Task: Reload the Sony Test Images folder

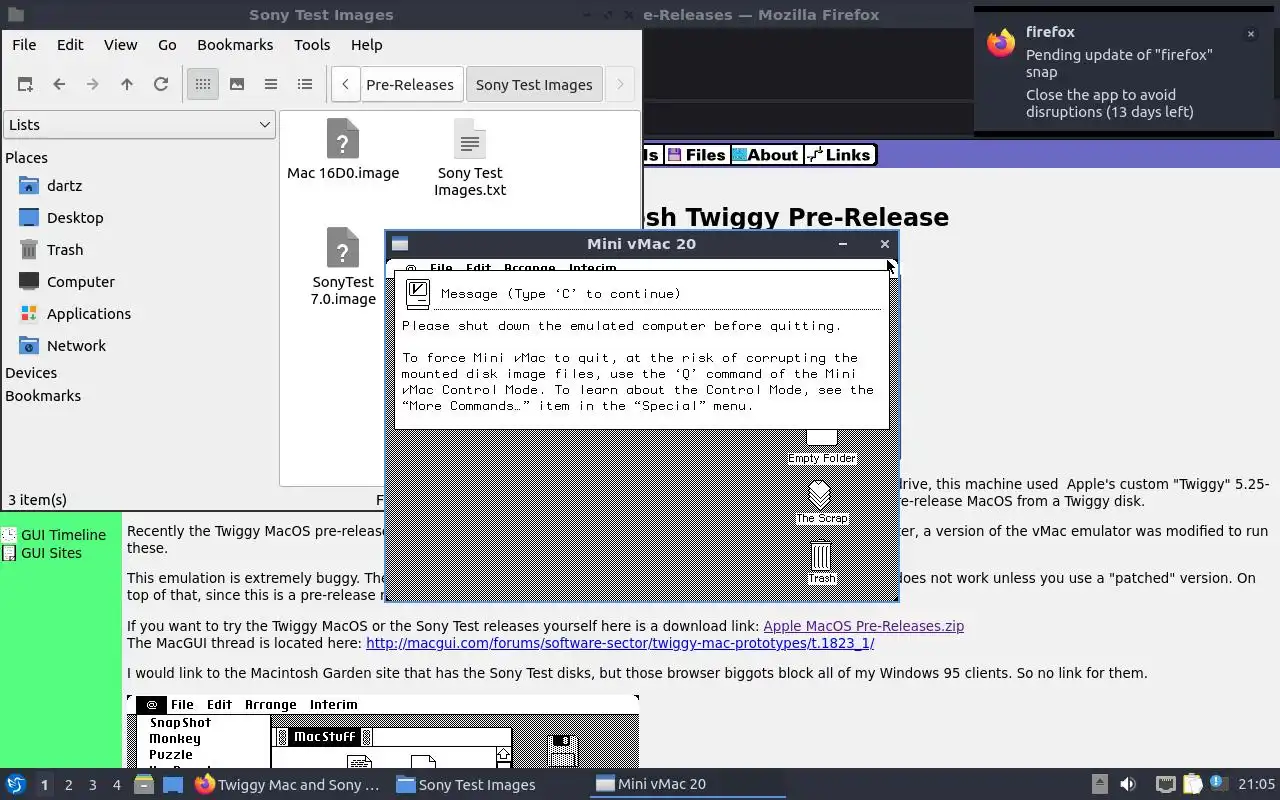Action: coord(161,85)
